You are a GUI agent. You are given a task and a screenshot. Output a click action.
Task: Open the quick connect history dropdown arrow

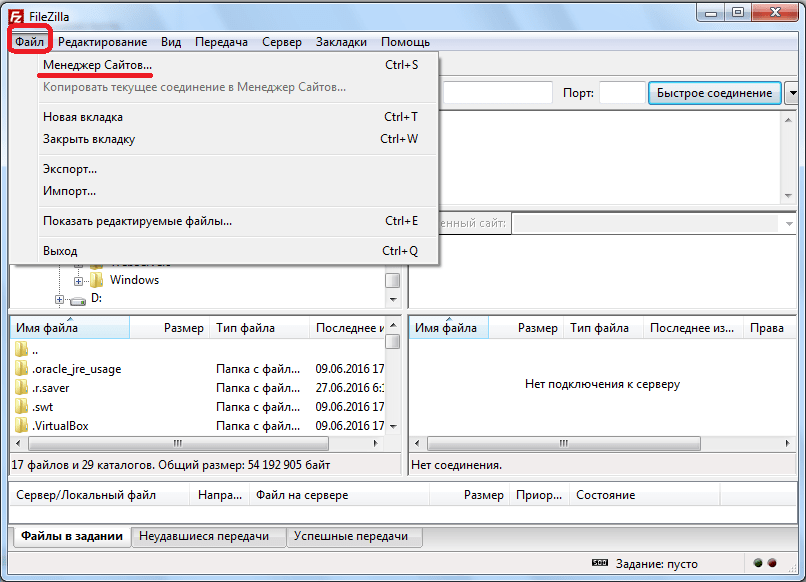792,93
